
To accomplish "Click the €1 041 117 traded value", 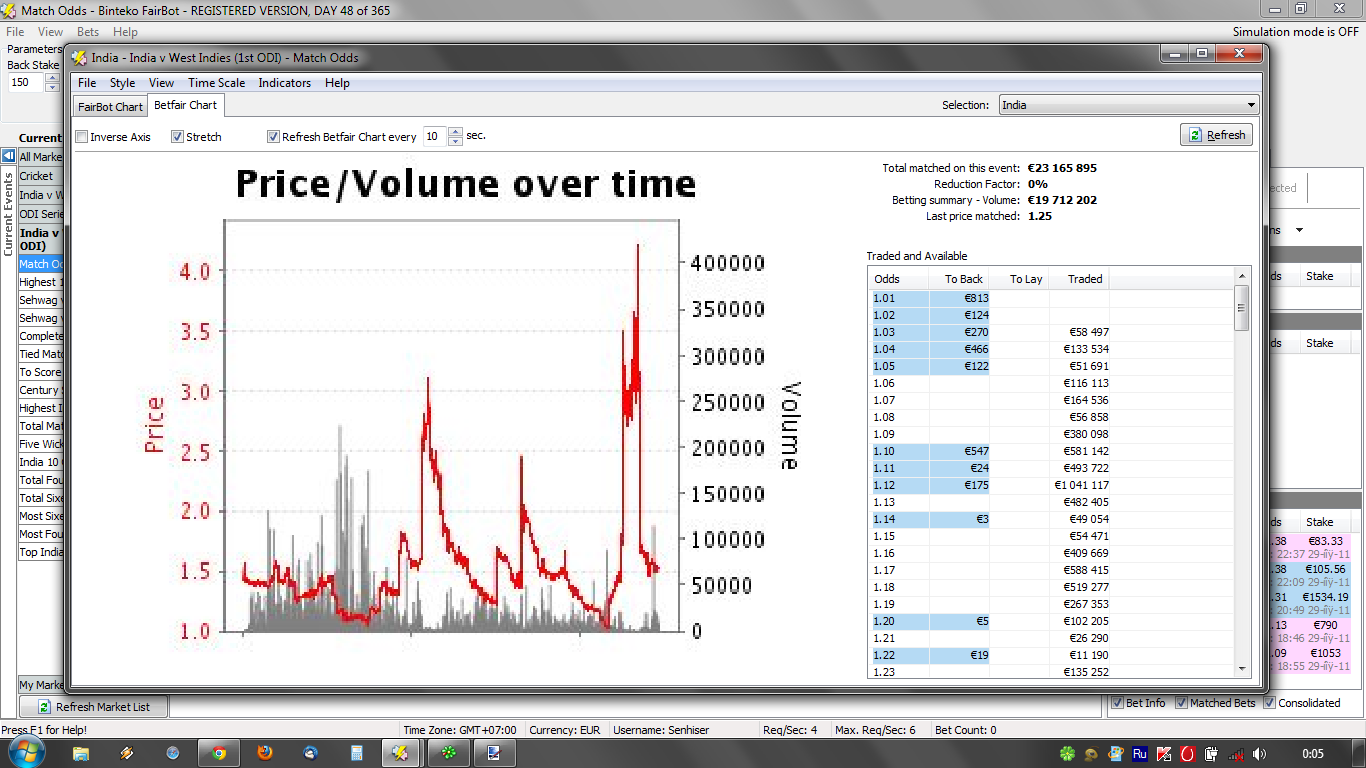I will click(1081, 485).
